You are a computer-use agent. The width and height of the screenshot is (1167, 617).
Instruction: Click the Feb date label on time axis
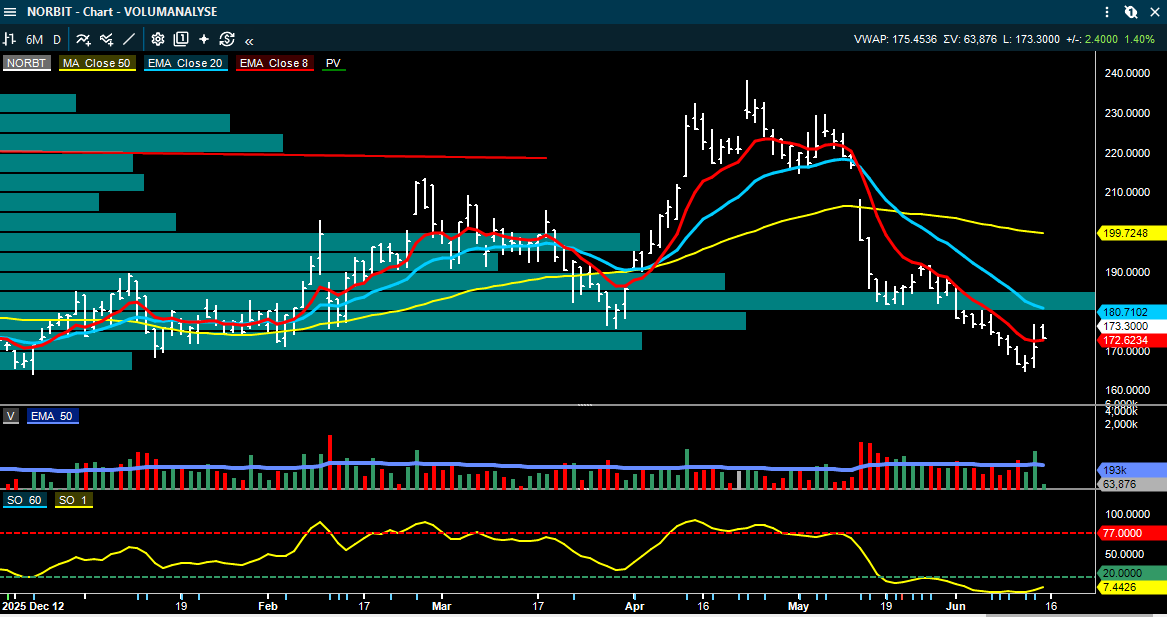click(x=268, y=606)
